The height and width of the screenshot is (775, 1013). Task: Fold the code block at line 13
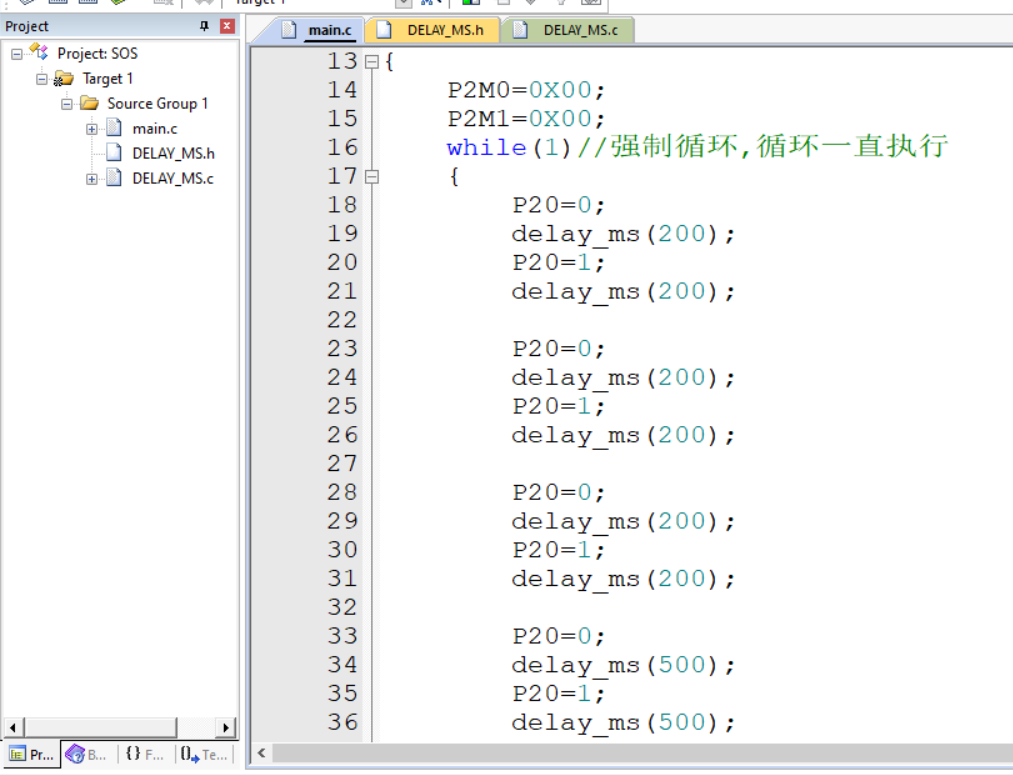371,62
